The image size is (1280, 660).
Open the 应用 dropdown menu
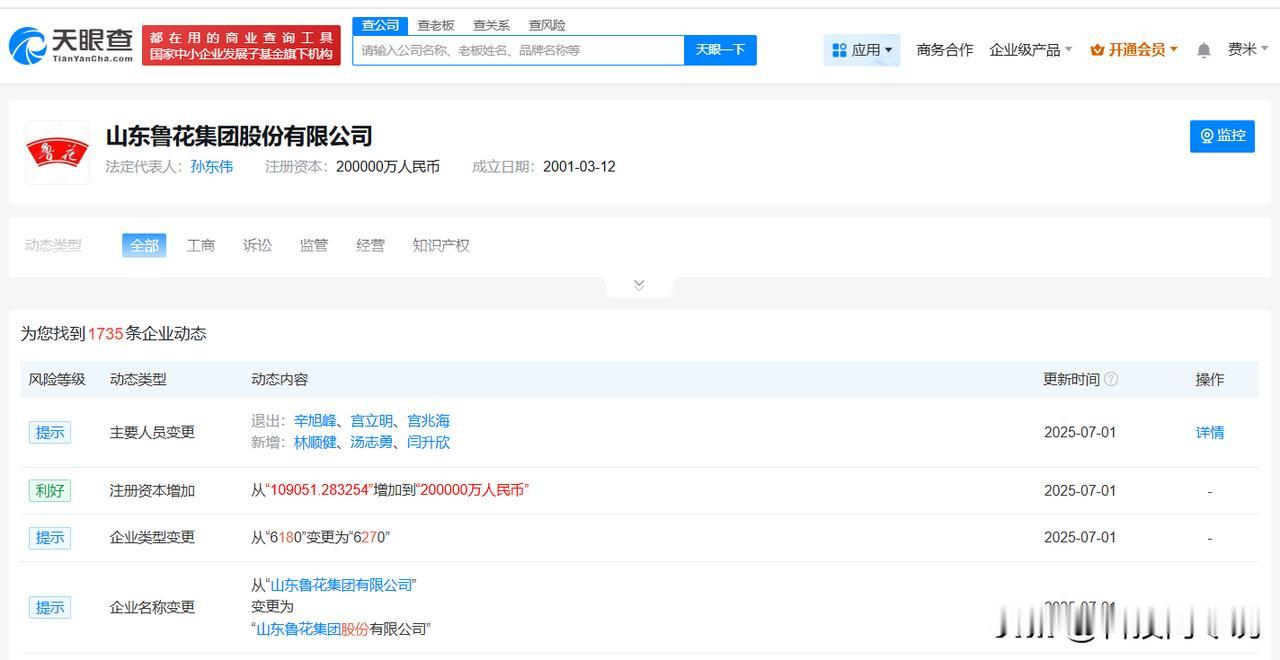(x=862, y=50)
